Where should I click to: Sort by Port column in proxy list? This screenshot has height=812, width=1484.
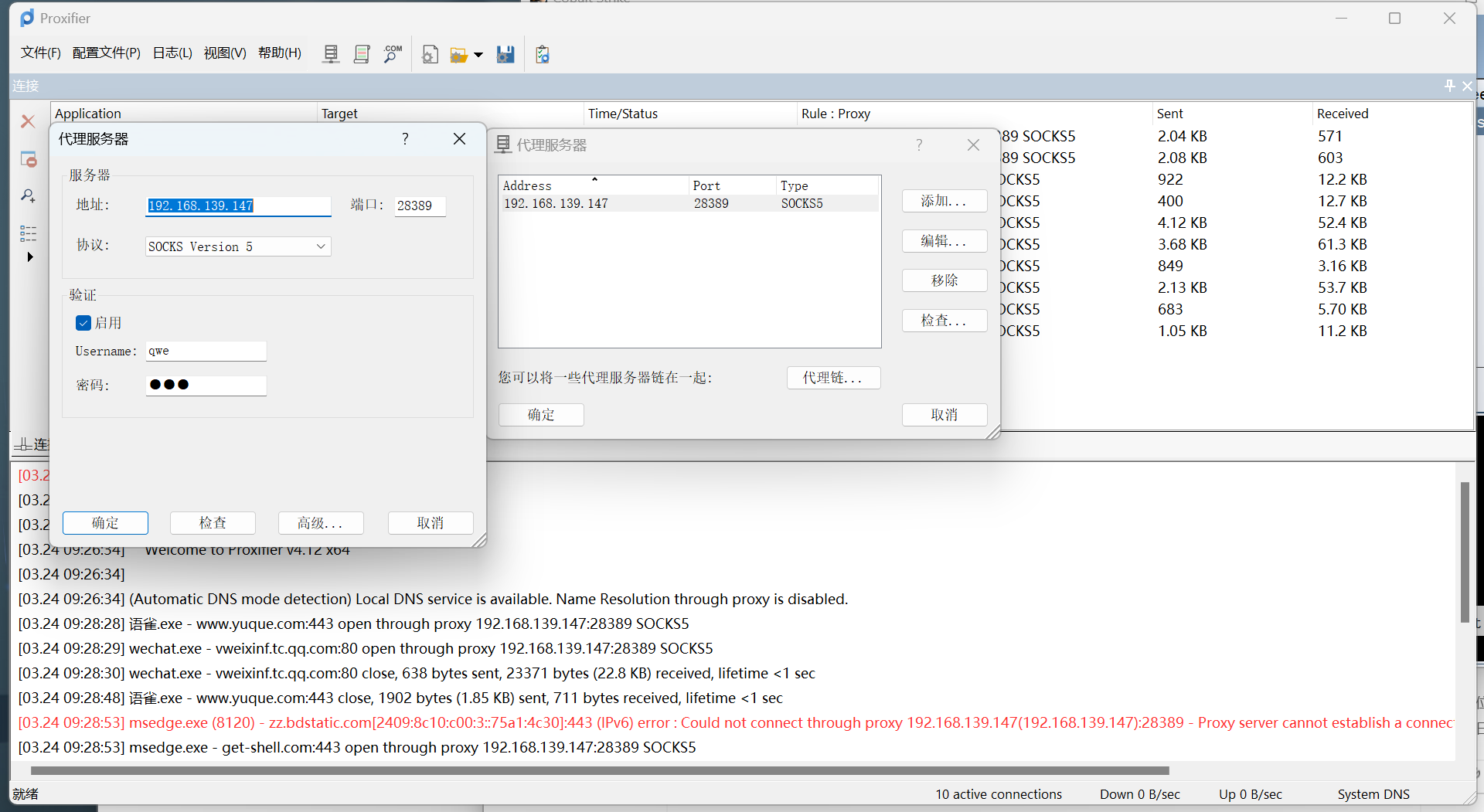733,185
